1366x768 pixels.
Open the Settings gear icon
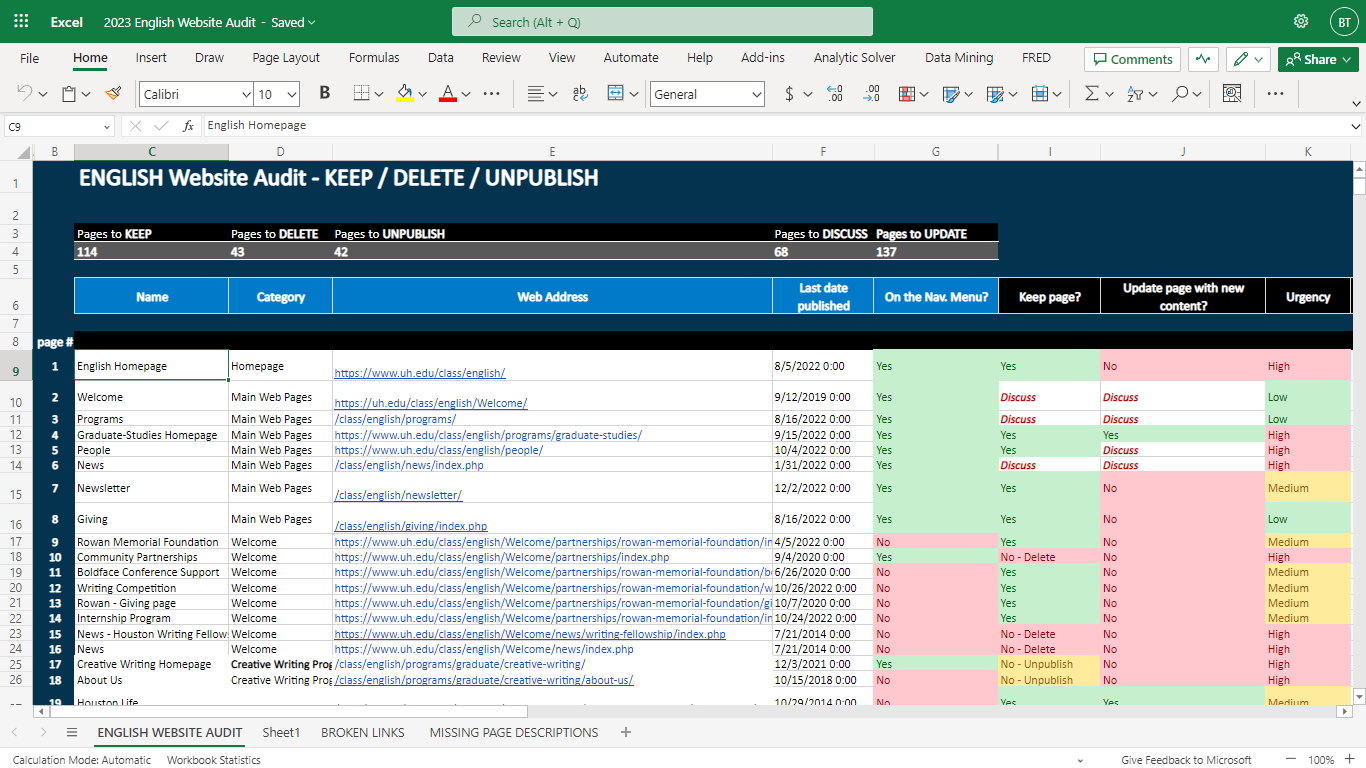[1301, 21]
